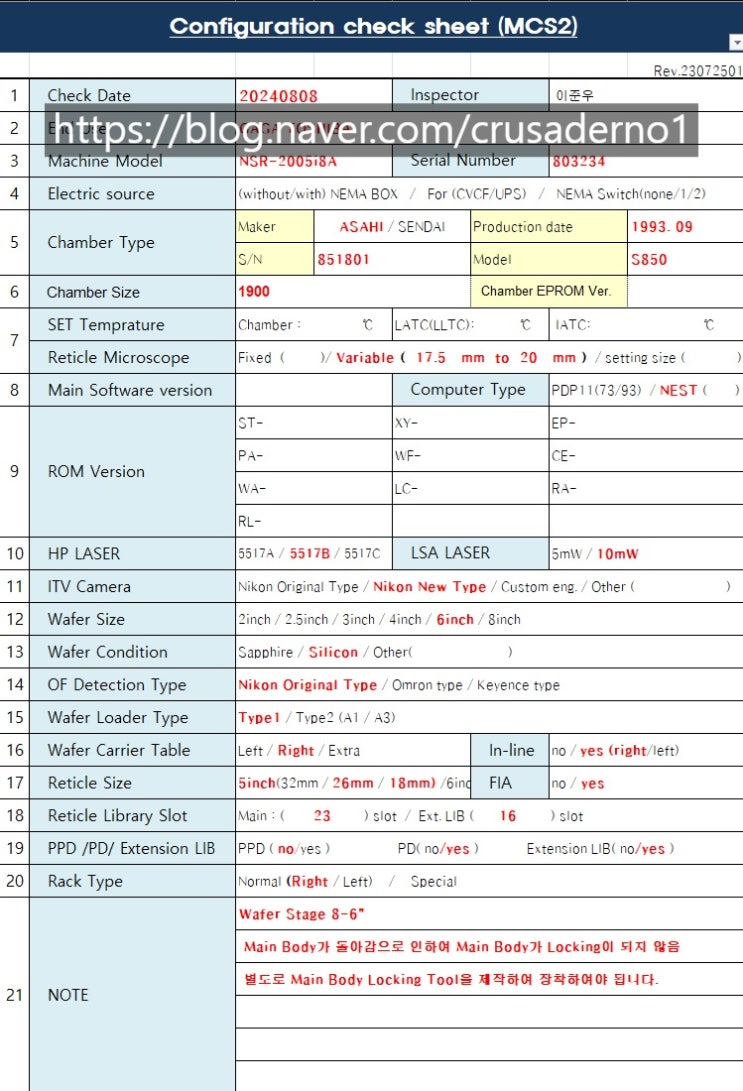Select the 5inch reticle size cell
743x1091 pixels.
353,783
